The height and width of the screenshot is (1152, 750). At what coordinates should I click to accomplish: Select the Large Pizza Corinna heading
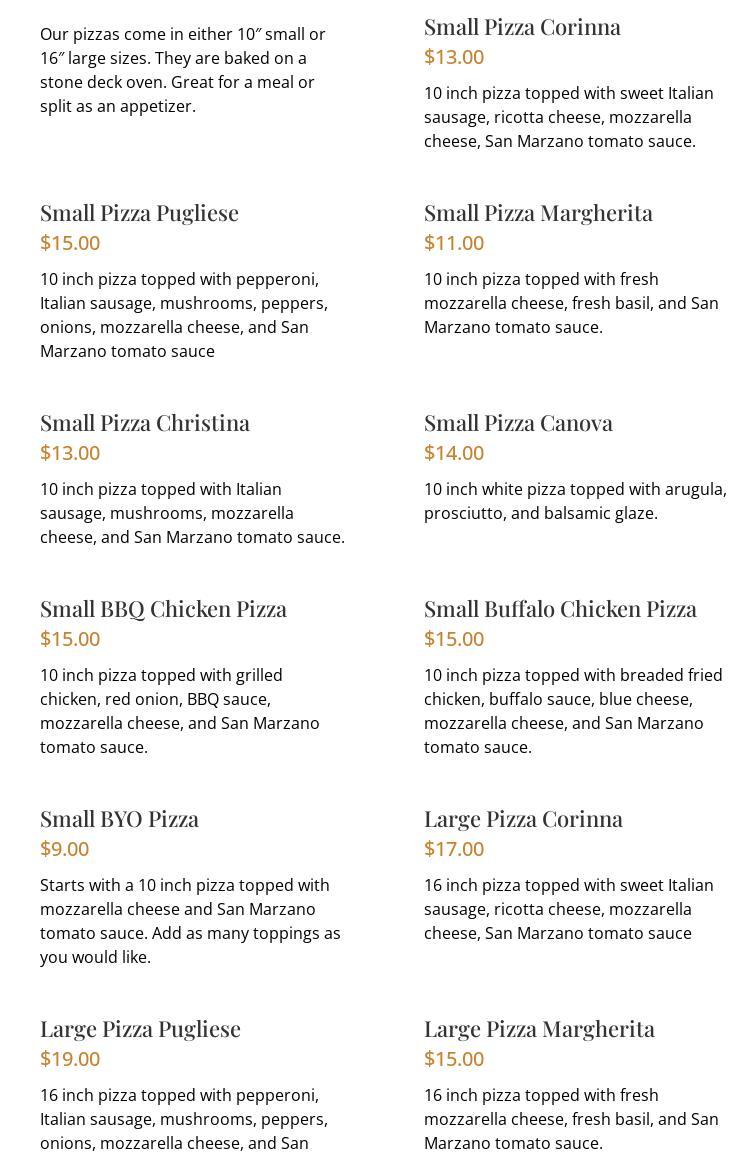pos(523,819)
